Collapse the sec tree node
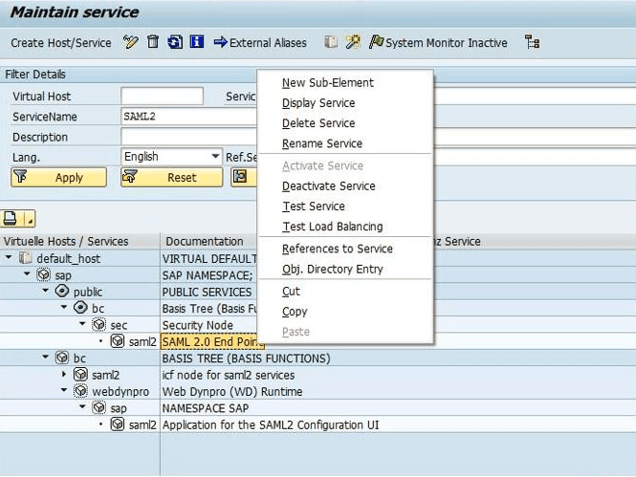Screen dimensions: 636x477 tap(82, 324)
